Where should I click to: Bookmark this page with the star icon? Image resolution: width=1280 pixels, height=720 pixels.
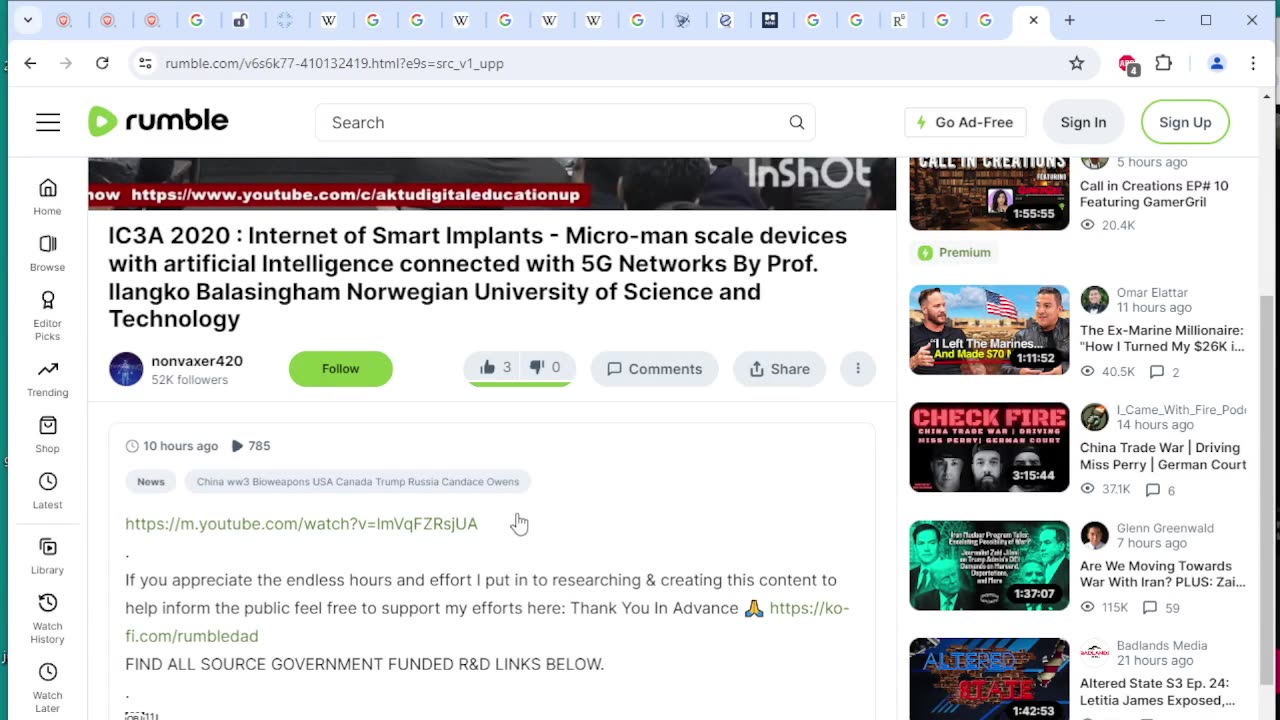[x=1076, y=63]
